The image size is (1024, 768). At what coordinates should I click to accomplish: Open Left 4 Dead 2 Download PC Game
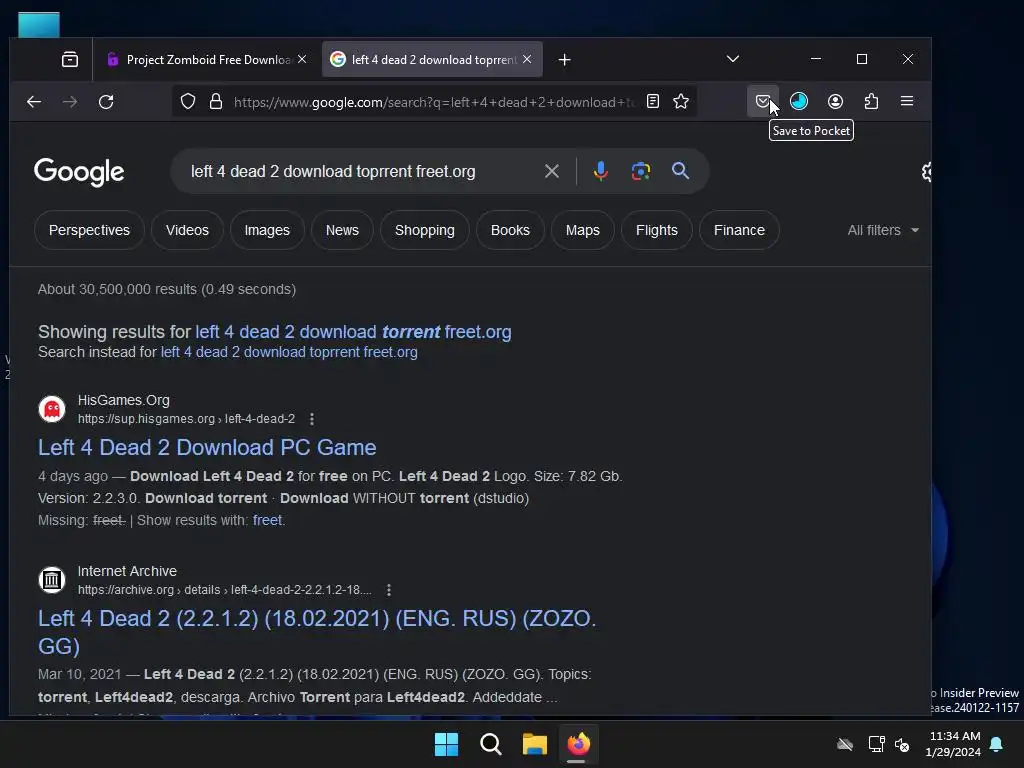click(207, 447)
